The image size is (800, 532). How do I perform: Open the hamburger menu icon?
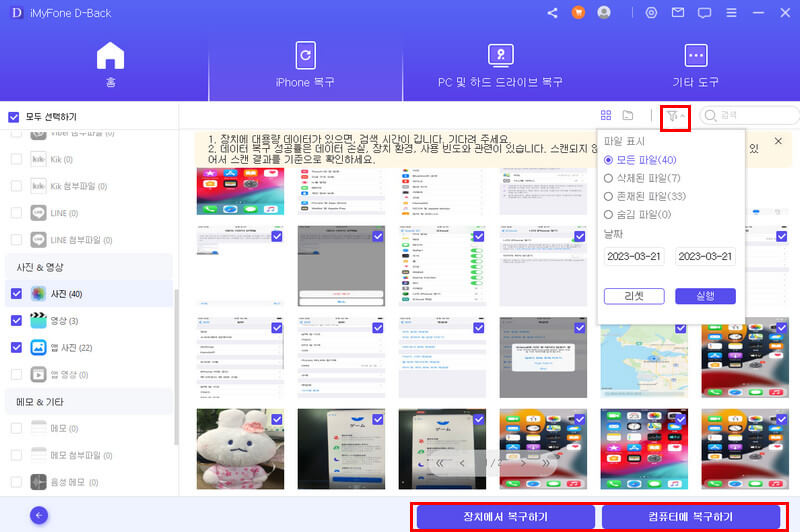coord(731,13)
